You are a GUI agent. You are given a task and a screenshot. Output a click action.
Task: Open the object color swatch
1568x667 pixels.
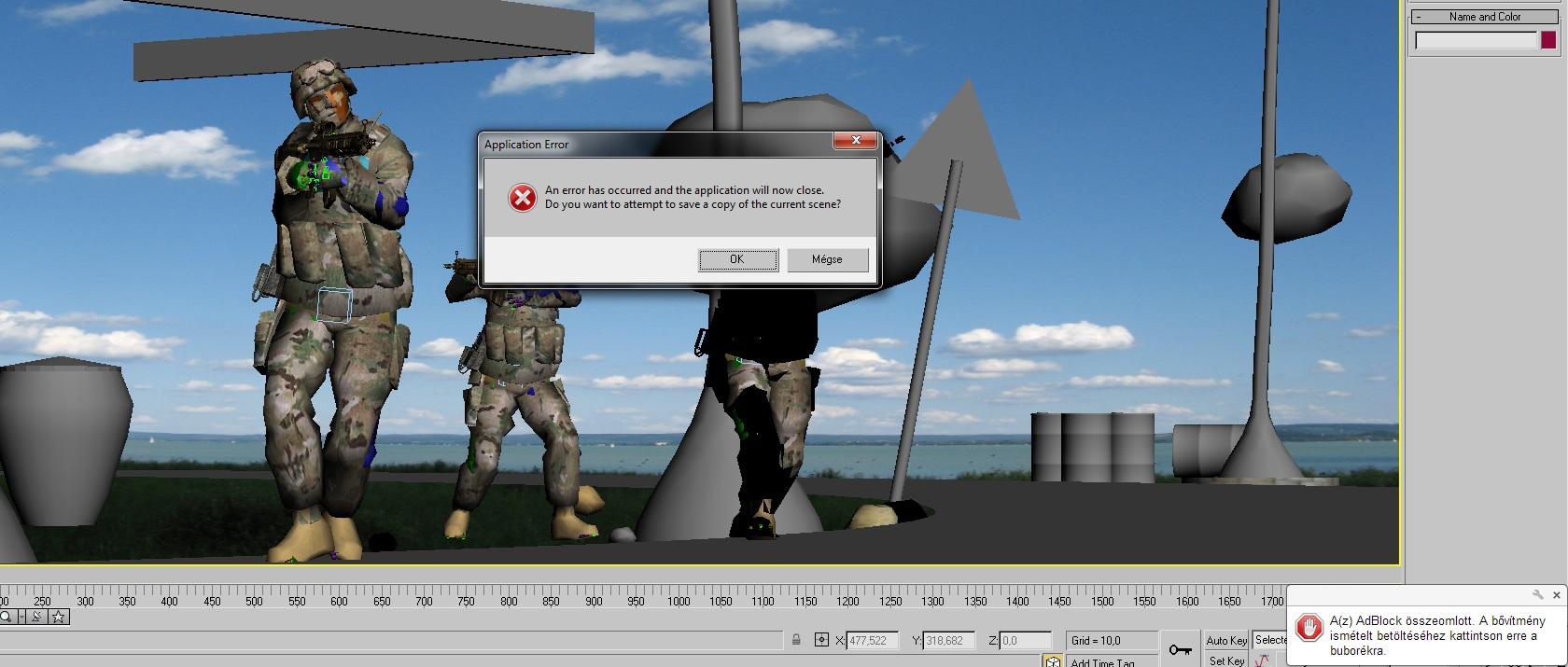pos(1548,40)
